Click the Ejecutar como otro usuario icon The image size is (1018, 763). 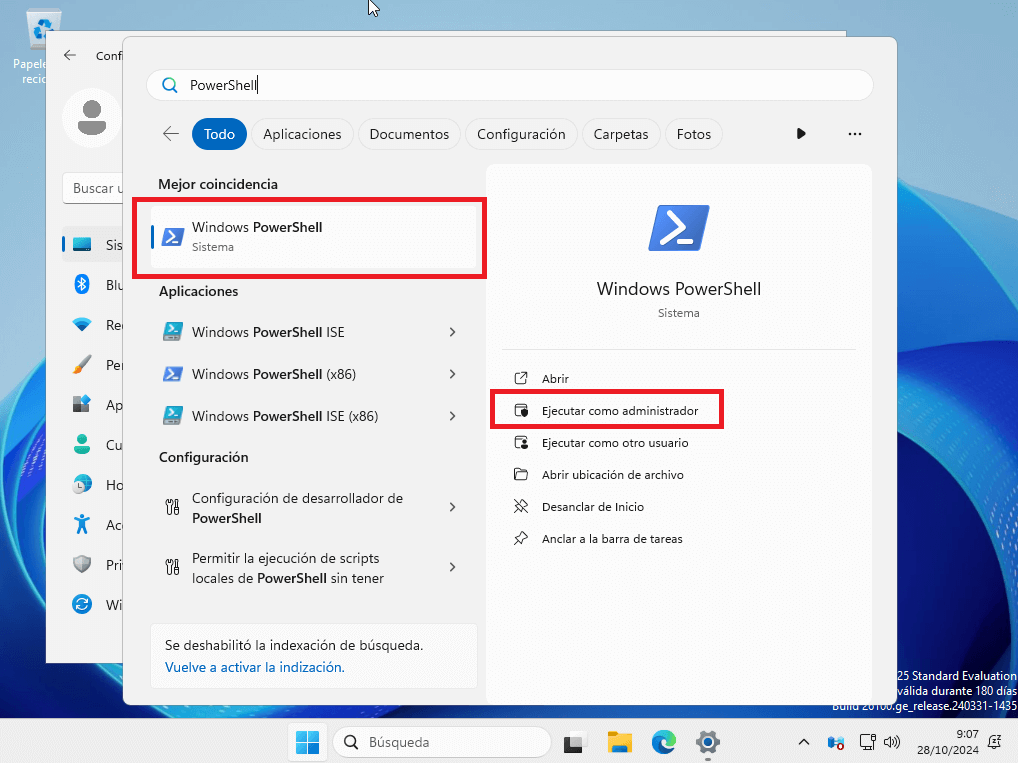pyautogui.click(x=521, y=442)
